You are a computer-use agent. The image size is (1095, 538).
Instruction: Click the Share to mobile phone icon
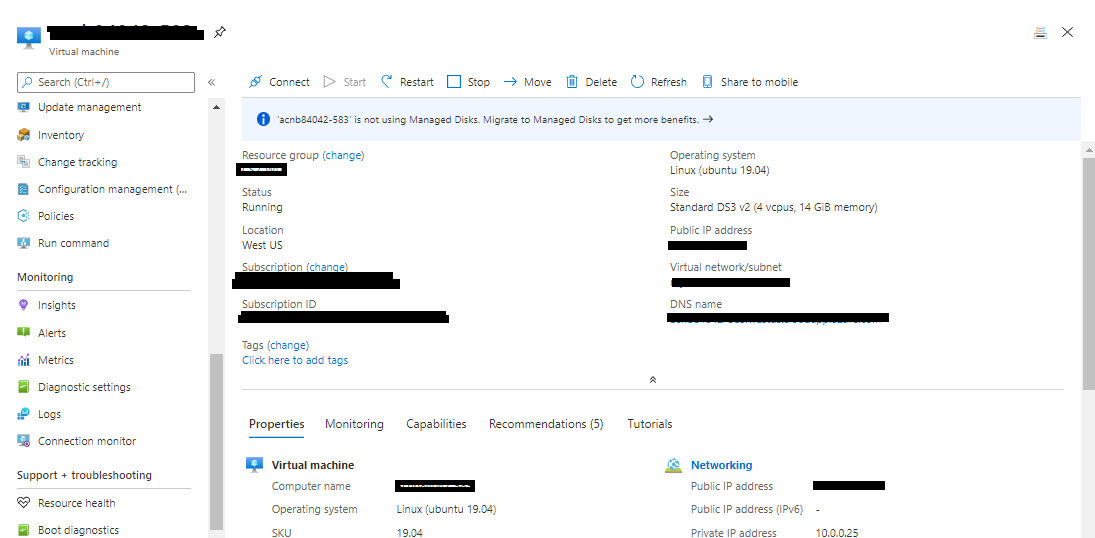(x=707, y=82)
